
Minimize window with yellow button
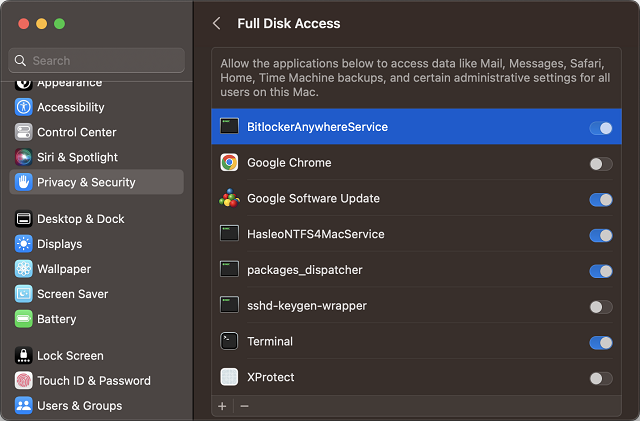tap(42, 24)
